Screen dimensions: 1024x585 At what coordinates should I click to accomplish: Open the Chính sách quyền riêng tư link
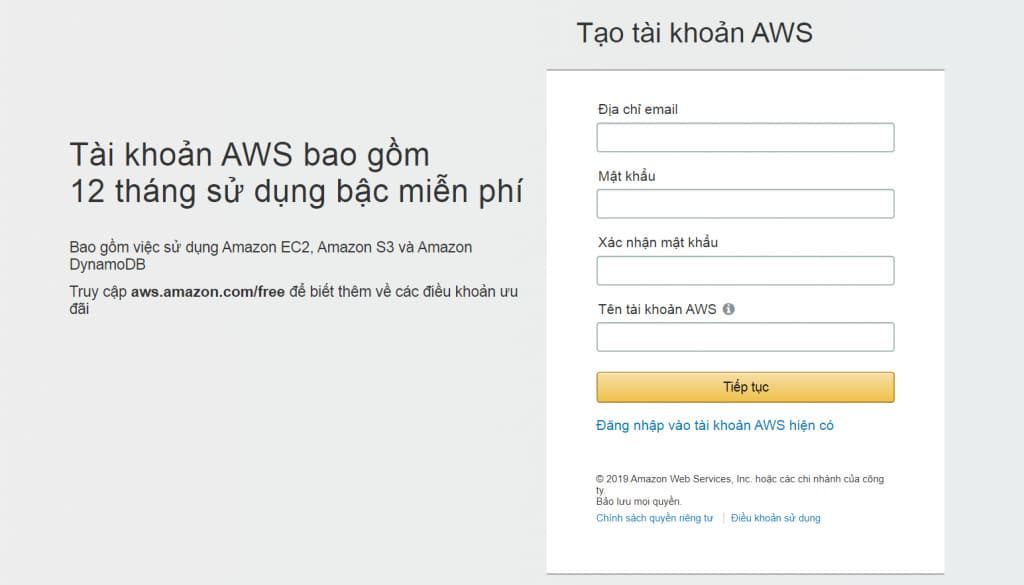(x=654, y=518)
